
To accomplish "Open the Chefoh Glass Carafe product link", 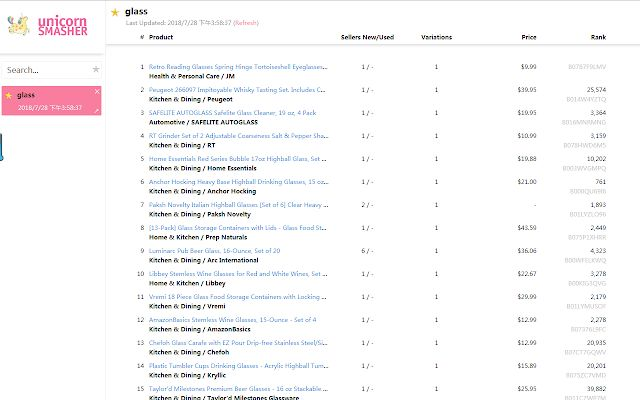I will pos(238,342).
